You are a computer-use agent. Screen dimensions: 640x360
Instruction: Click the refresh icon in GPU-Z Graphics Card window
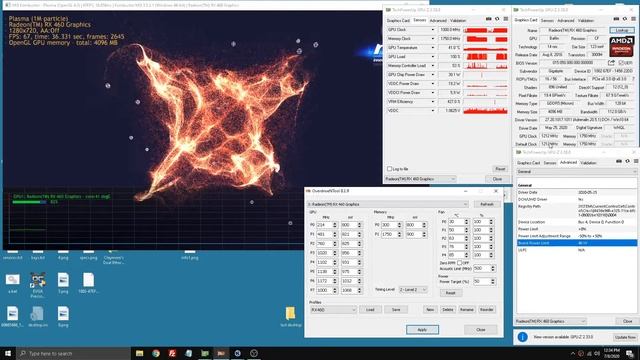[x=625, y=19]
